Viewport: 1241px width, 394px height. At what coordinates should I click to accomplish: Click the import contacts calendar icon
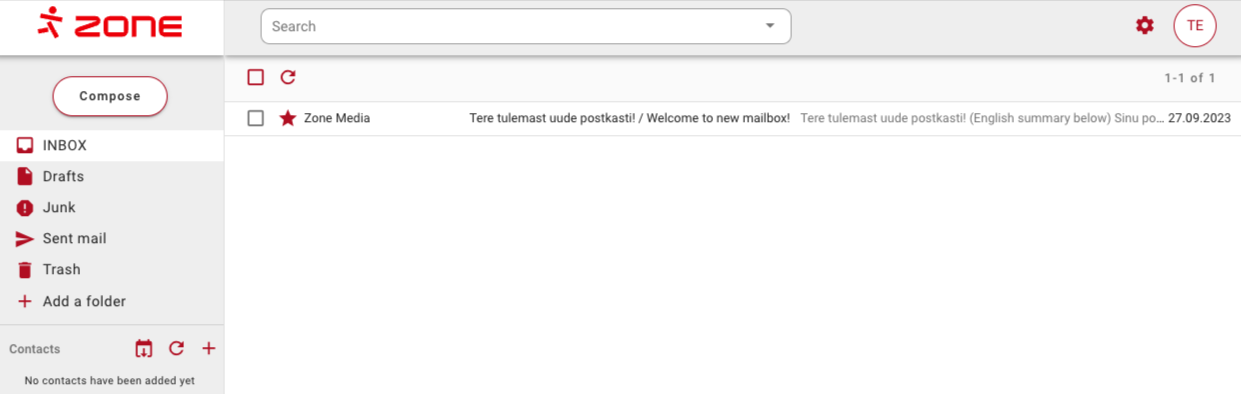point(144,349)
